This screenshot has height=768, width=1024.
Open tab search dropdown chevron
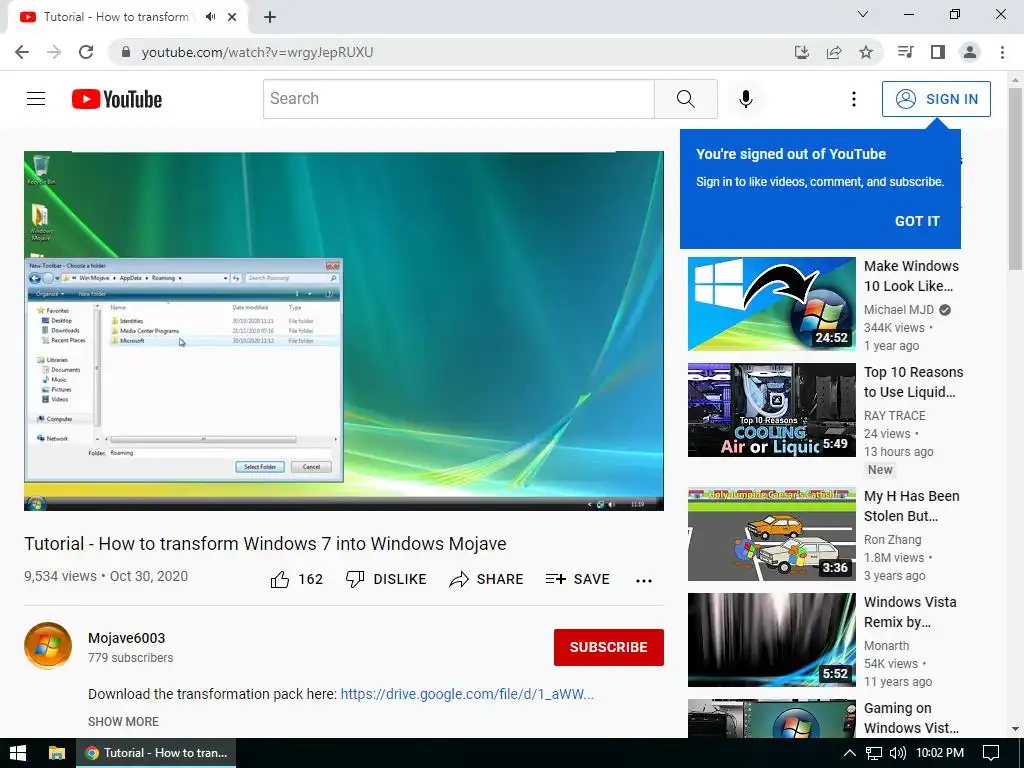click(863, 14)
